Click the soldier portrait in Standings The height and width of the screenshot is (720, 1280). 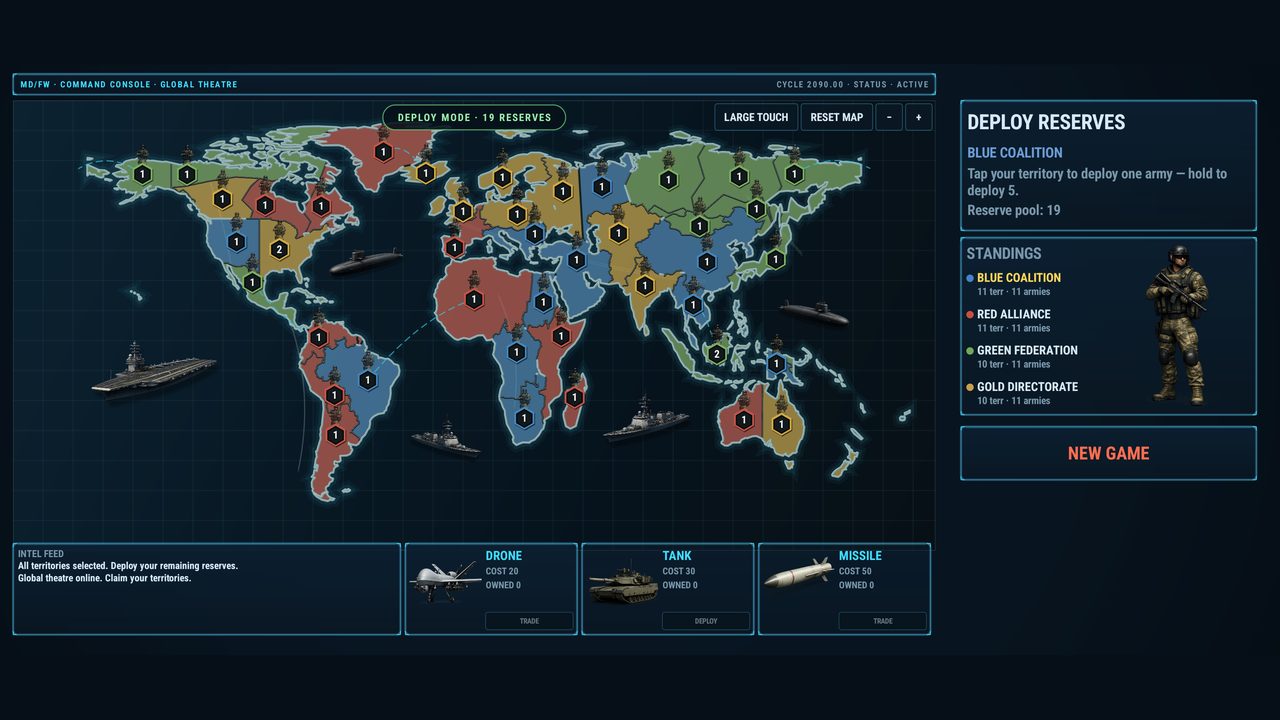click(x=1177, y=324)
